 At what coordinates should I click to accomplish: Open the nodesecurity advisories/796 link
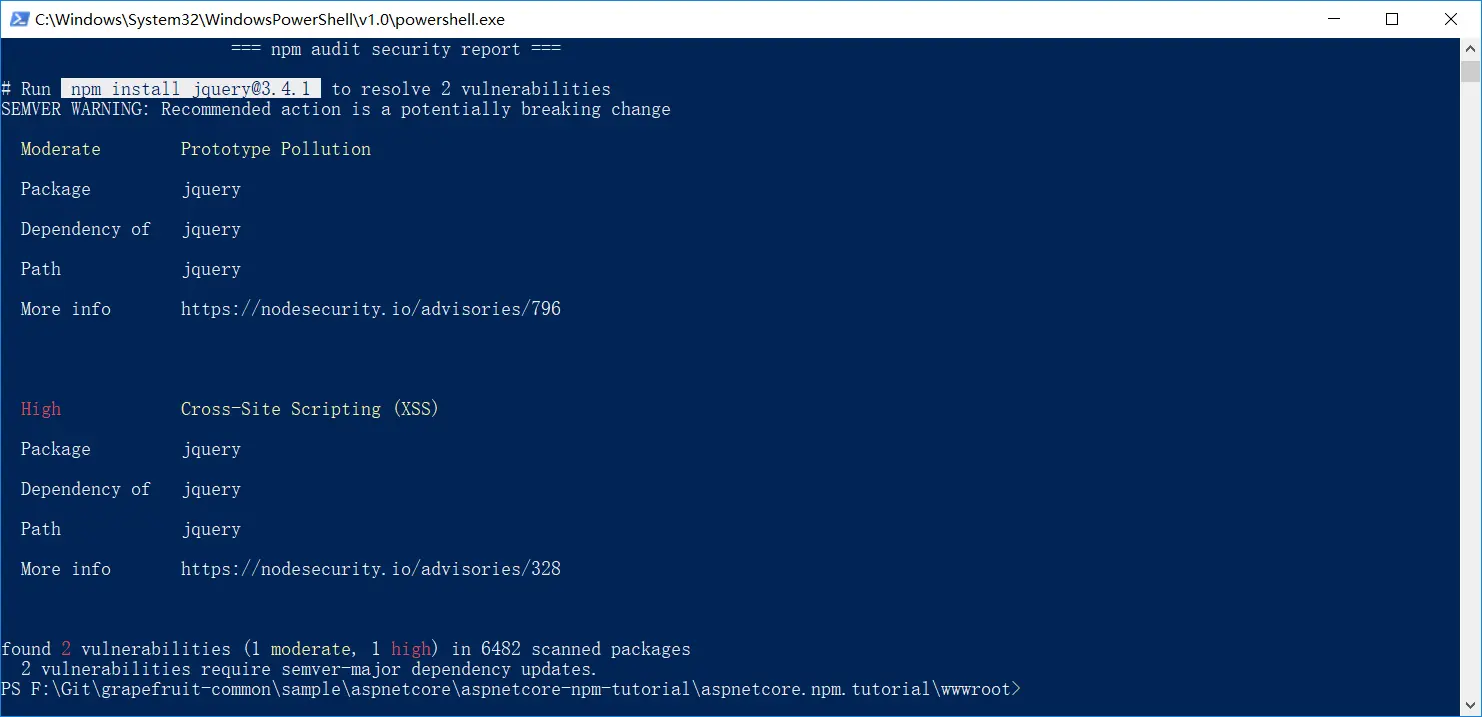point(371,309)
